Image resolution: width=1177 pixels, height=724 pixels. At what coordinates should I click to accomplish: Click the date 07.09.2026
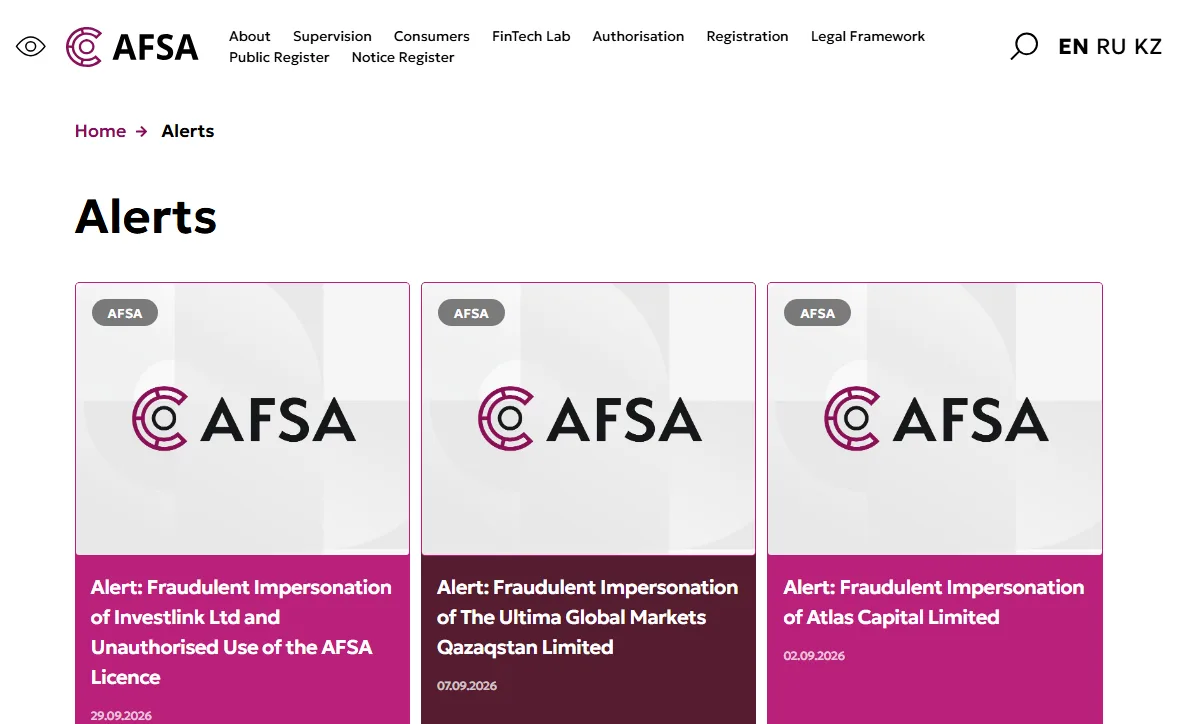[x=467, y=686]
